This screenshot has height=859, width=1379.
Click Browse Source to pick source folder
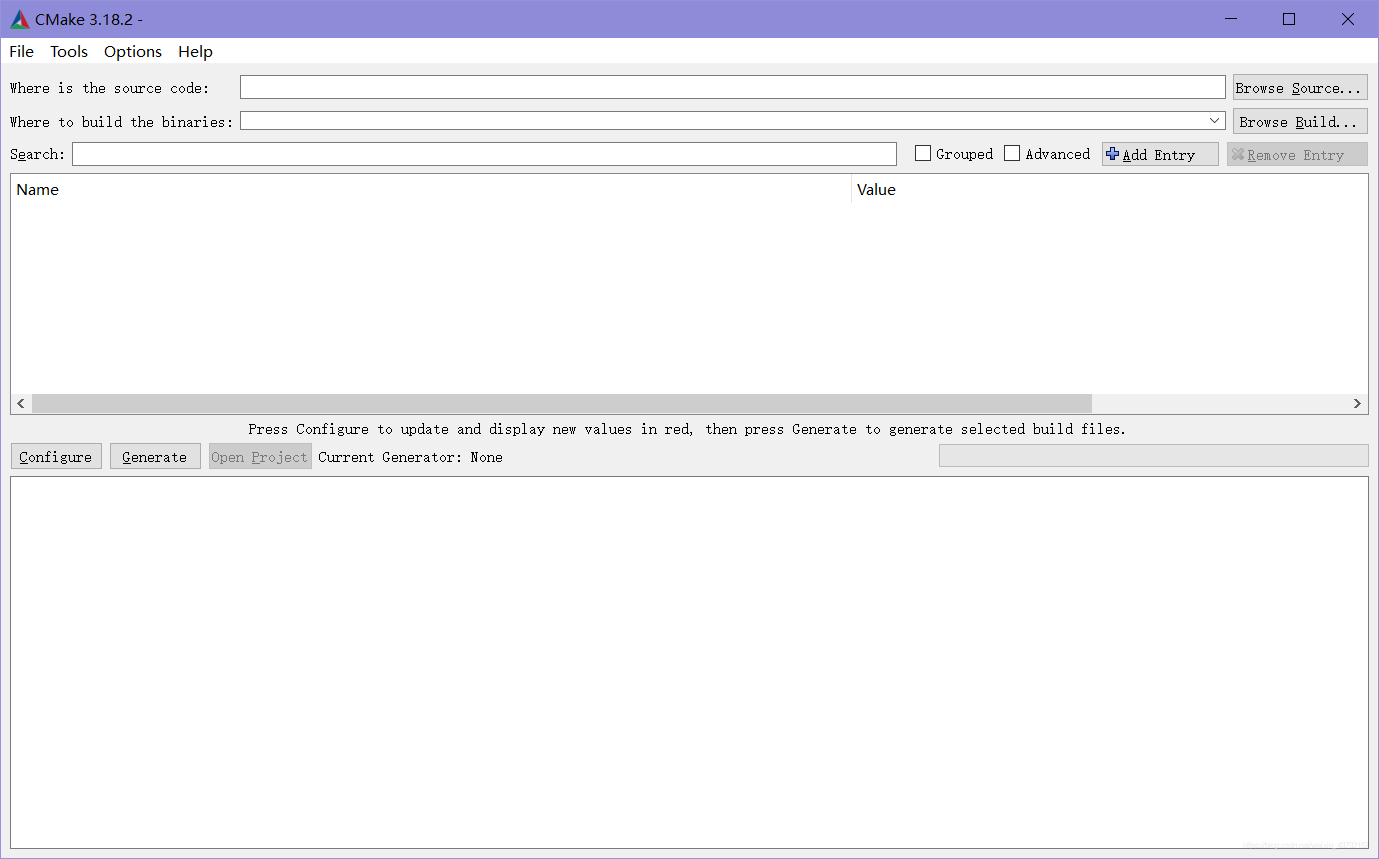1299,87
